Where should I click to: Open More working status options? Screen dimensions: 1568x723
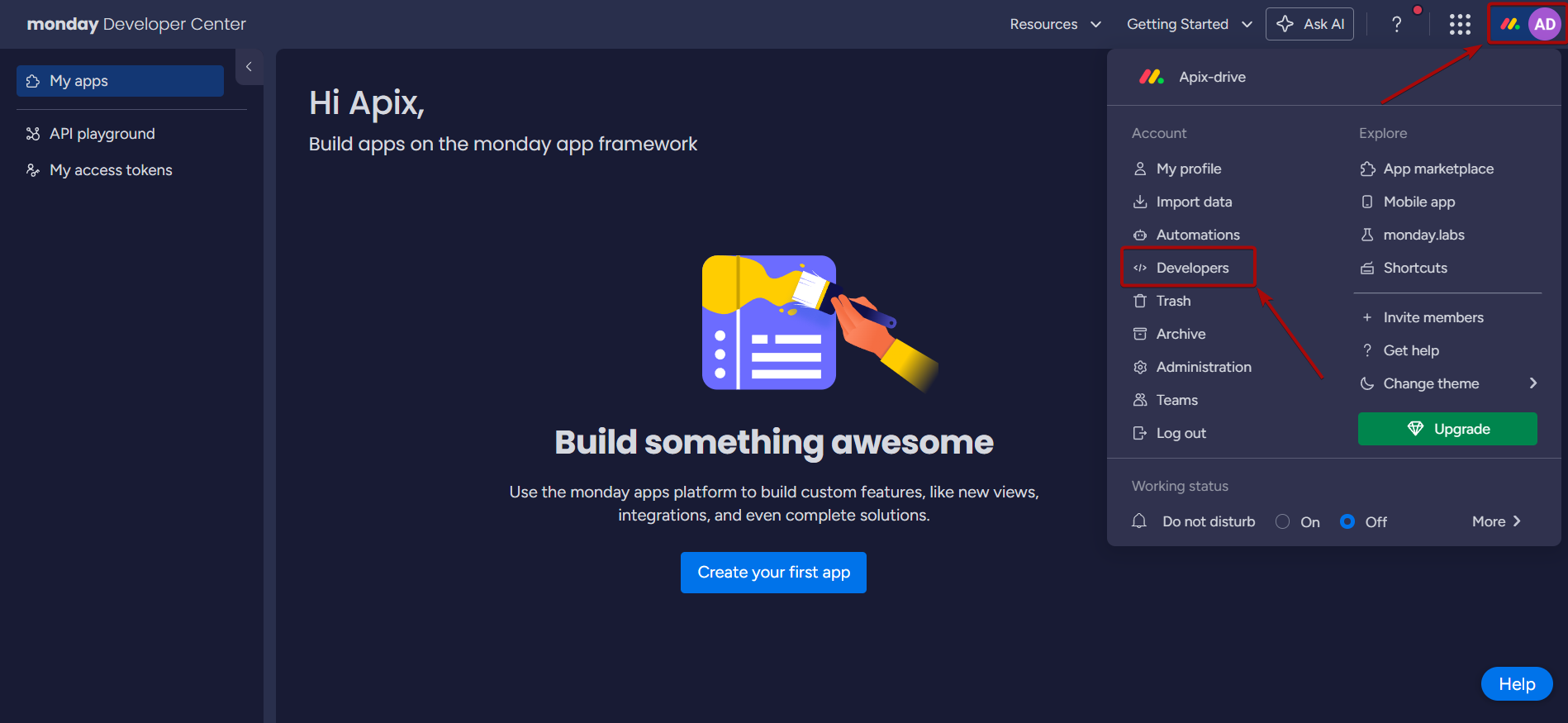[1496, 521]
